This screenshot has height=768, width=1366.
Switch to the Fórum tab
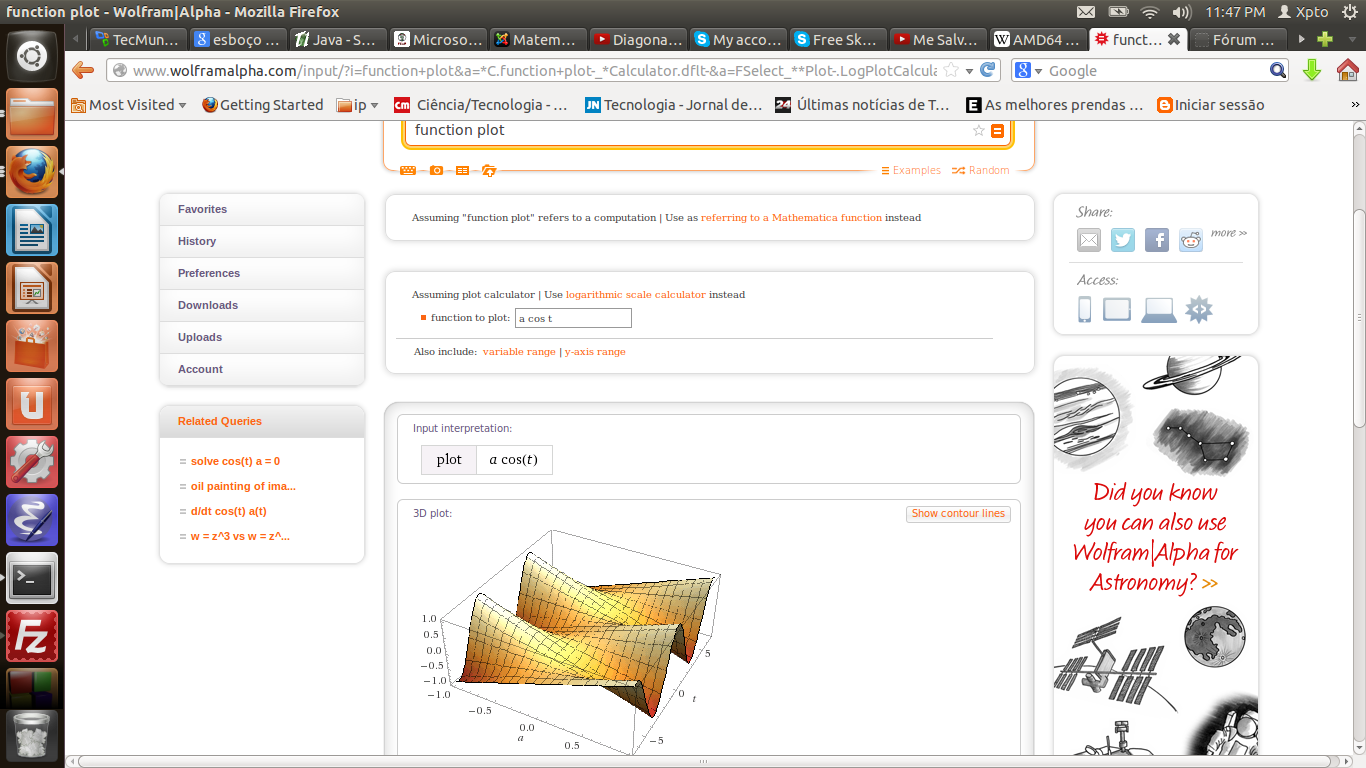(1238, 40)
